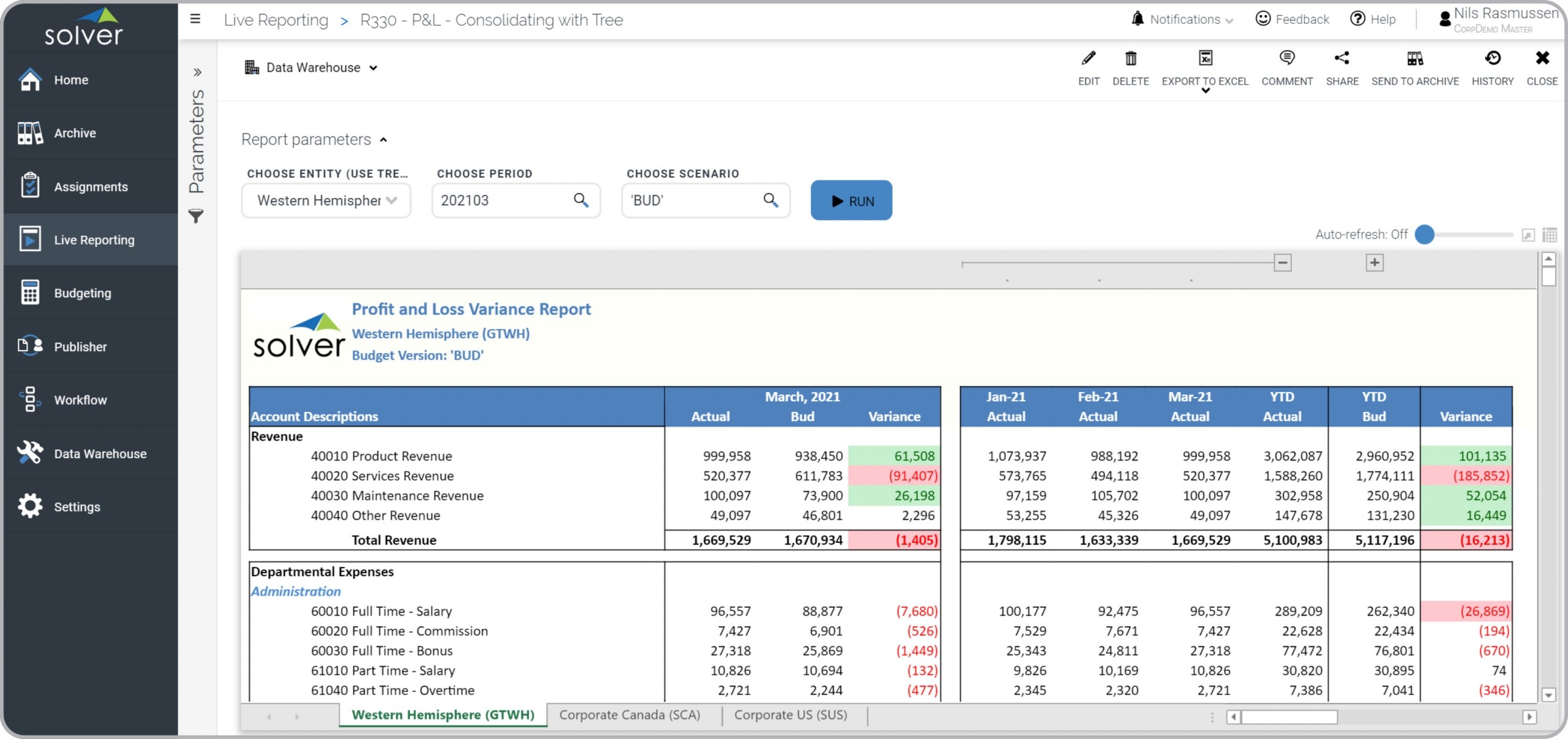Click the filter funnel icon

coord(196,216)
